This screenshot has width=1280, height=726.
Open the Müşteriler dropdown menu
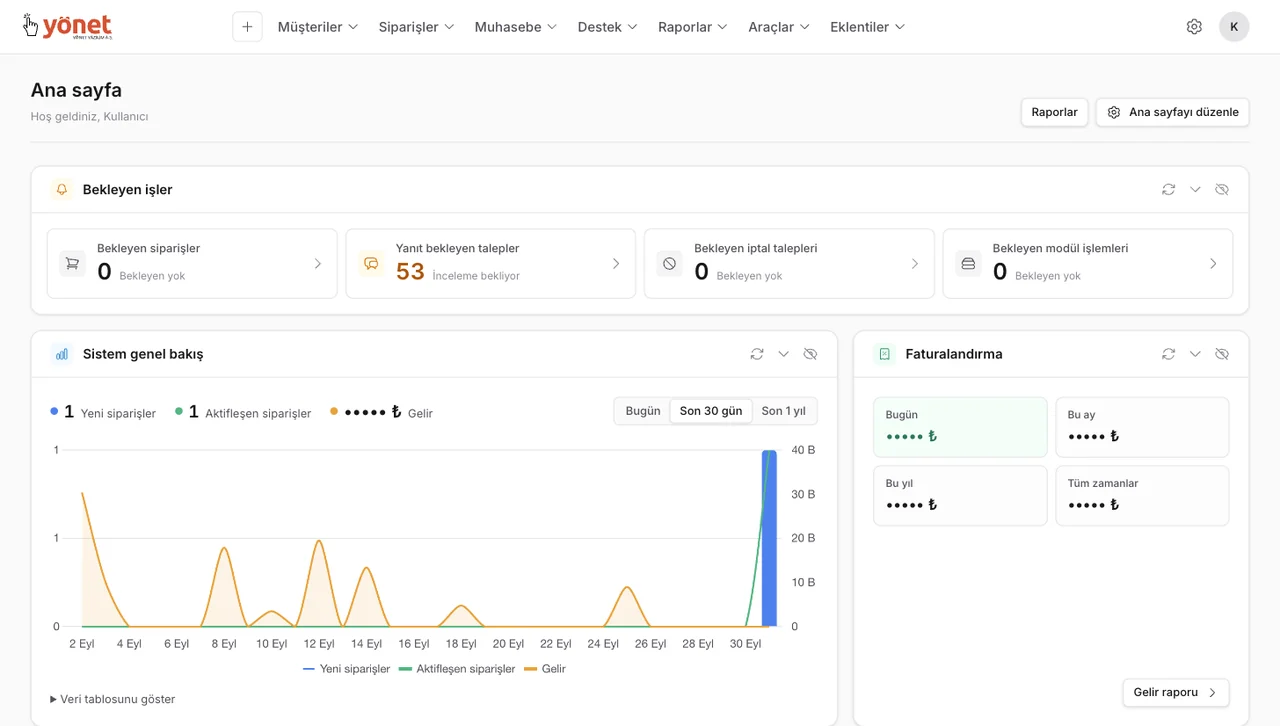click(x=318, y=27)
